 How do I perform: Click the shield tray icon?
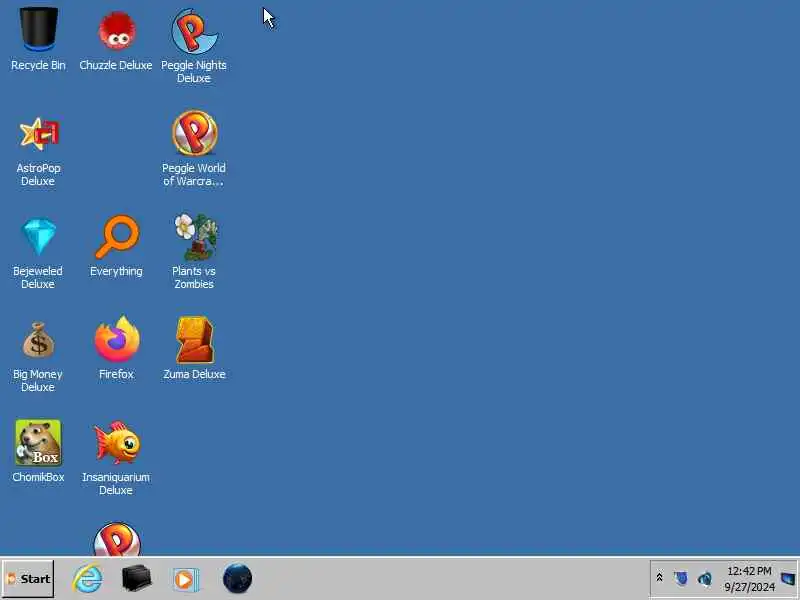pyautogui.click(x=680, y=579)
